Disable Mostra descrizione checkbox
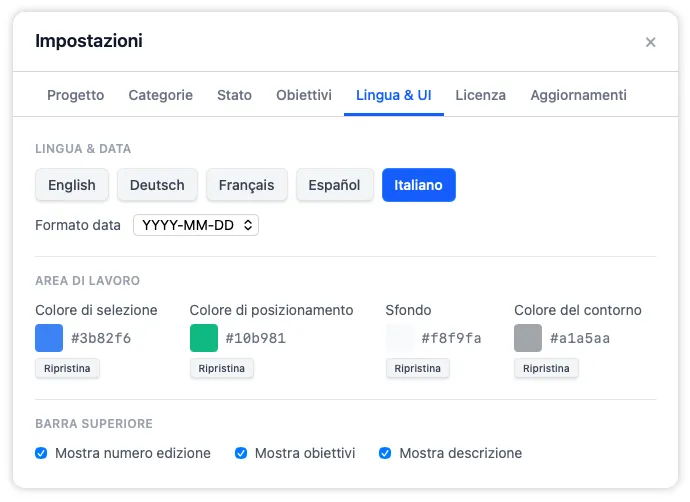 [x=385, y=453]
